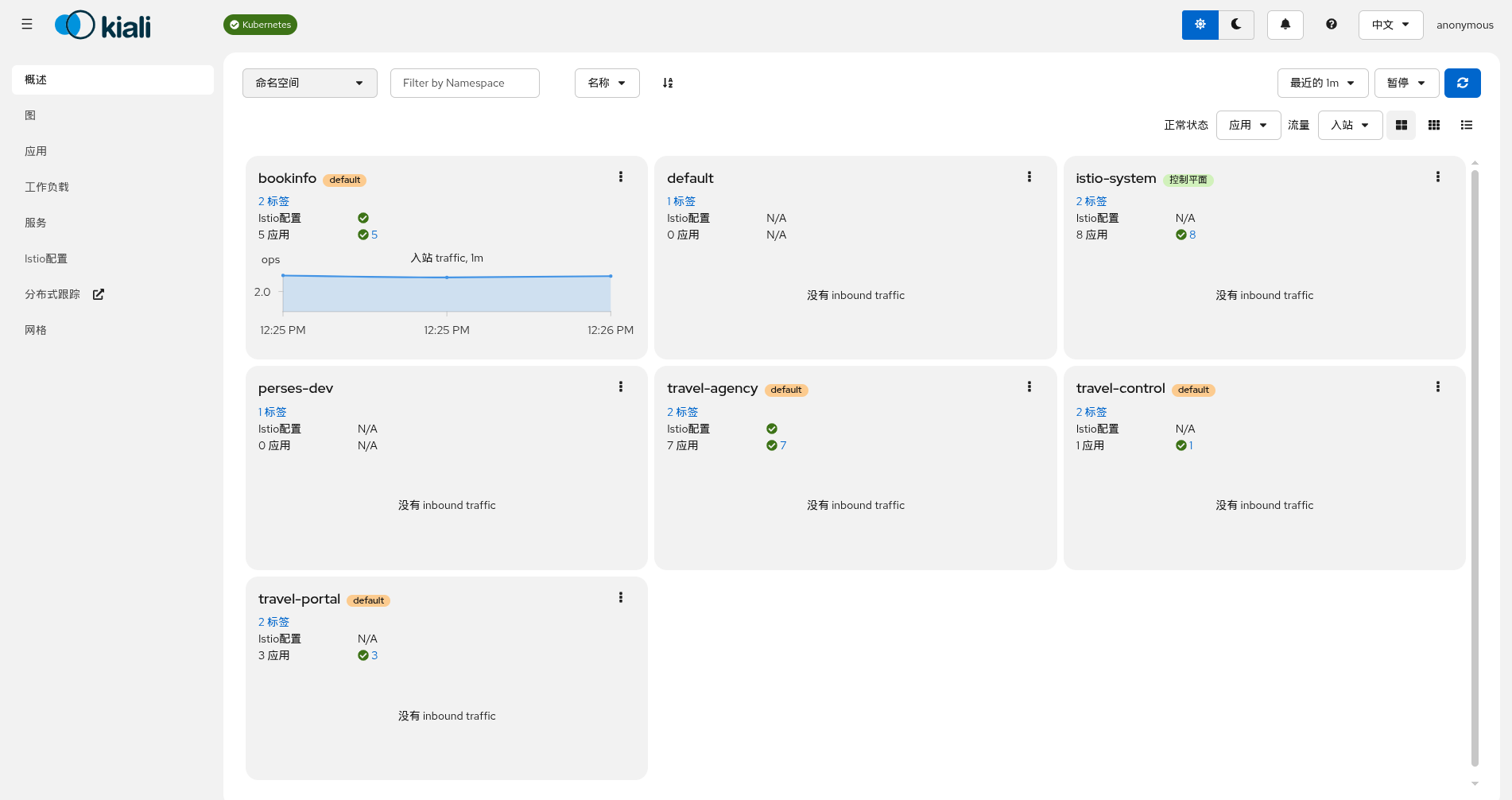Open the 入站 traffic direction dropdown
The height and width of the screenshot is (800, 1512).
[1349, 125]
